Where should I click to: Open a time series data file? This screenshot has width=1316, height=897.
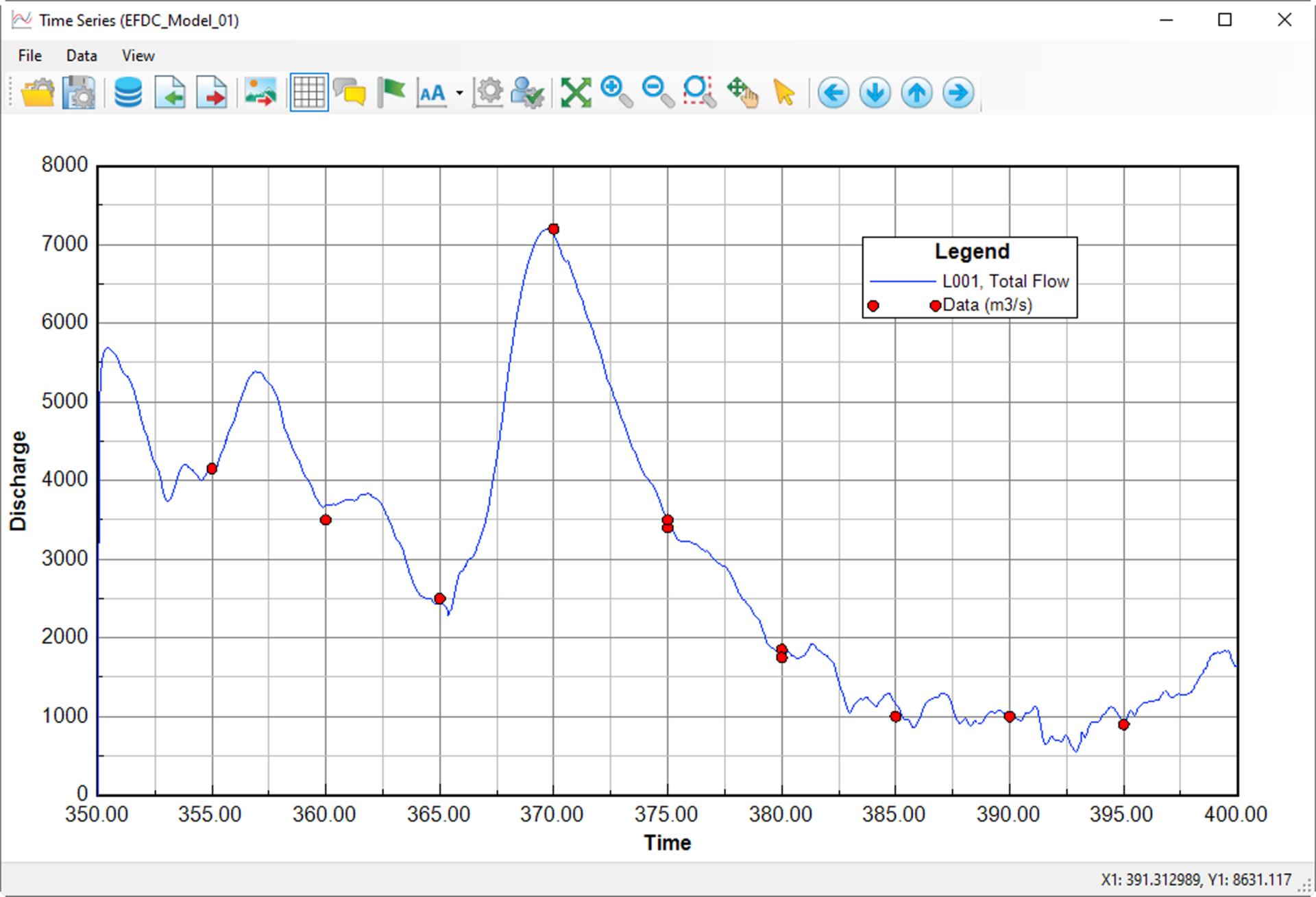tap(38, 93)
